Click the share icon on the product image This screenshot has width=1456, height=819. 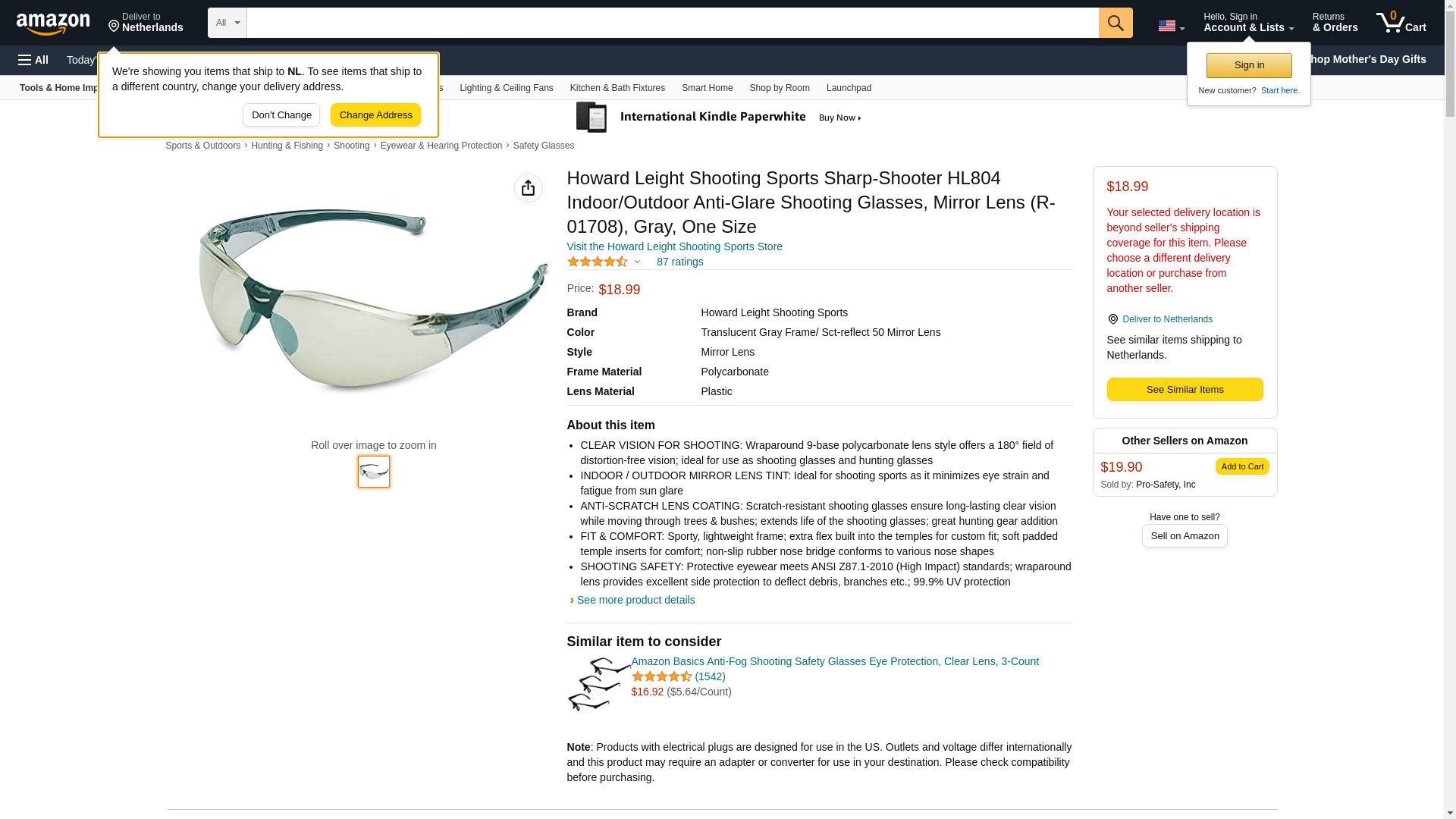529,188
